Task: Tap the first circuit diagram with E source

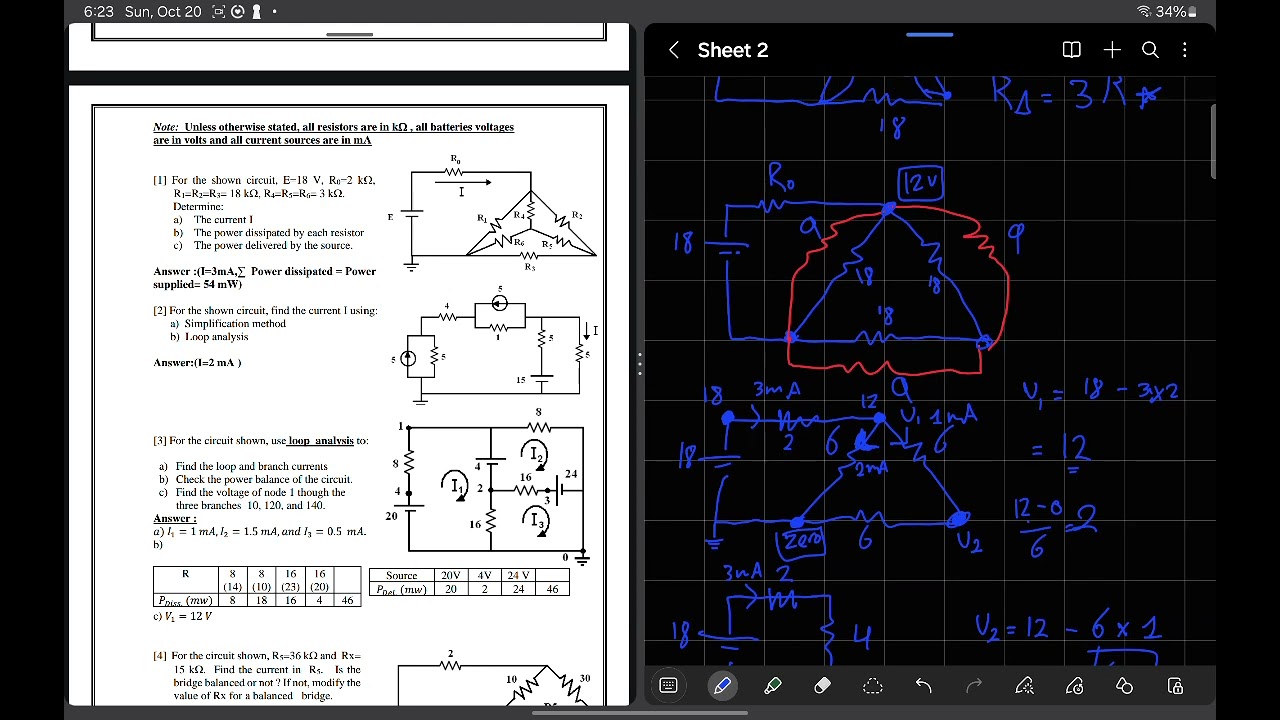Action: [493, 213]
